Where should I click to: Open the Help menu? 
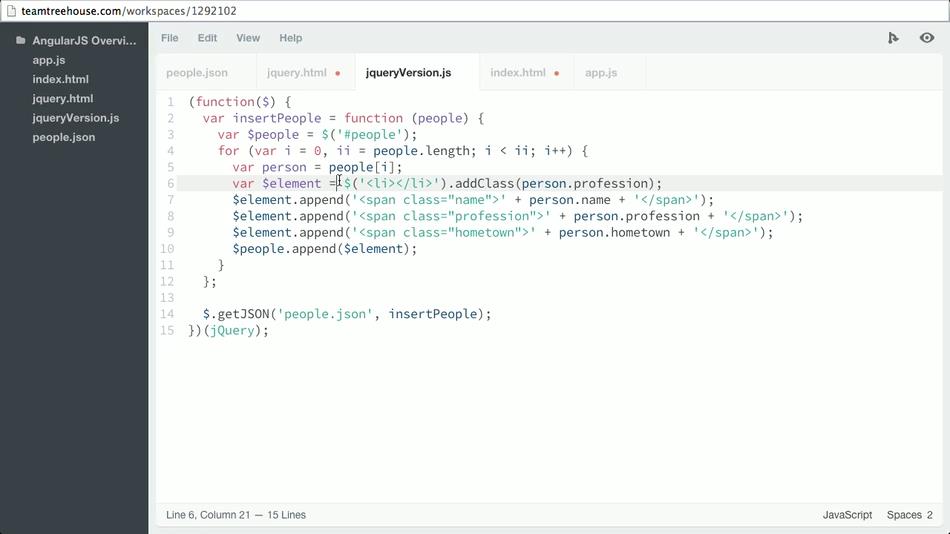291,38
